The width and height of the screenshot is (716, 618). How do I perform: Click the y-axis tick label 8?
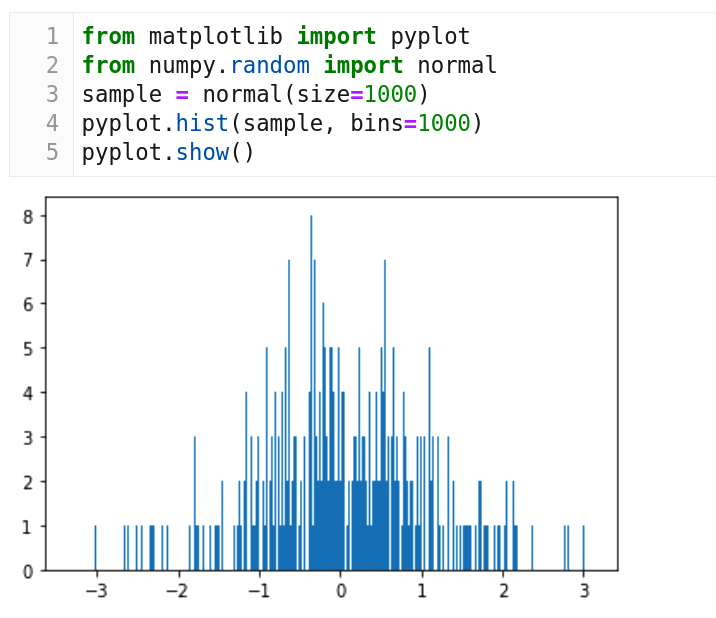pyautogui.click(x=29, y=216)
